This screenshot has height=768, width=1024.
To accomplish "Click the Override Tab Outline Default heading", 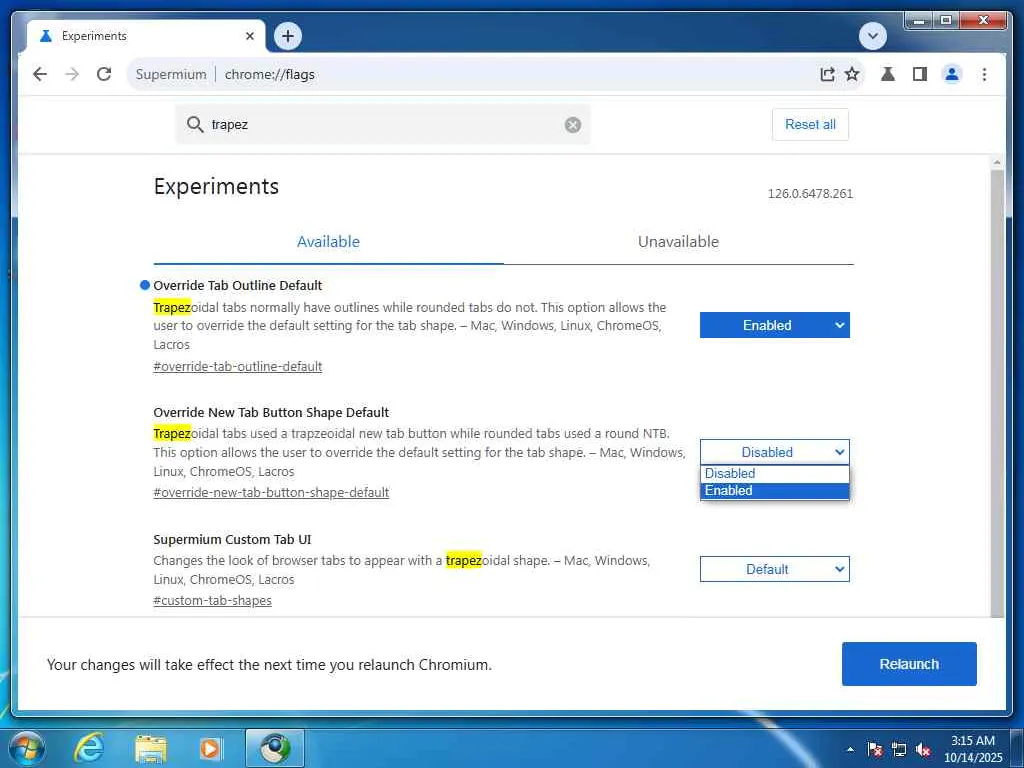I will click(237, 285).
